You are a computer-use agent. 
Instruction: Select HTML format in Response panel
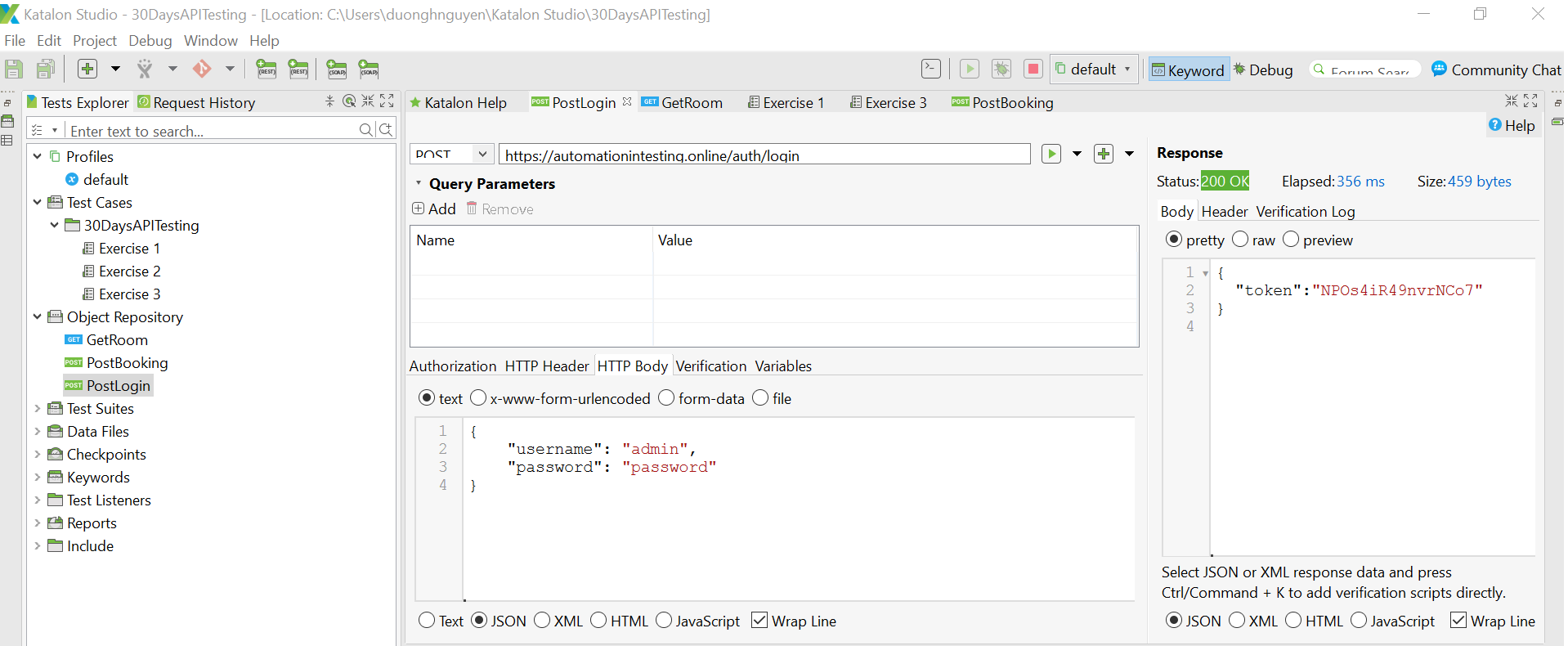(1293, 621)
